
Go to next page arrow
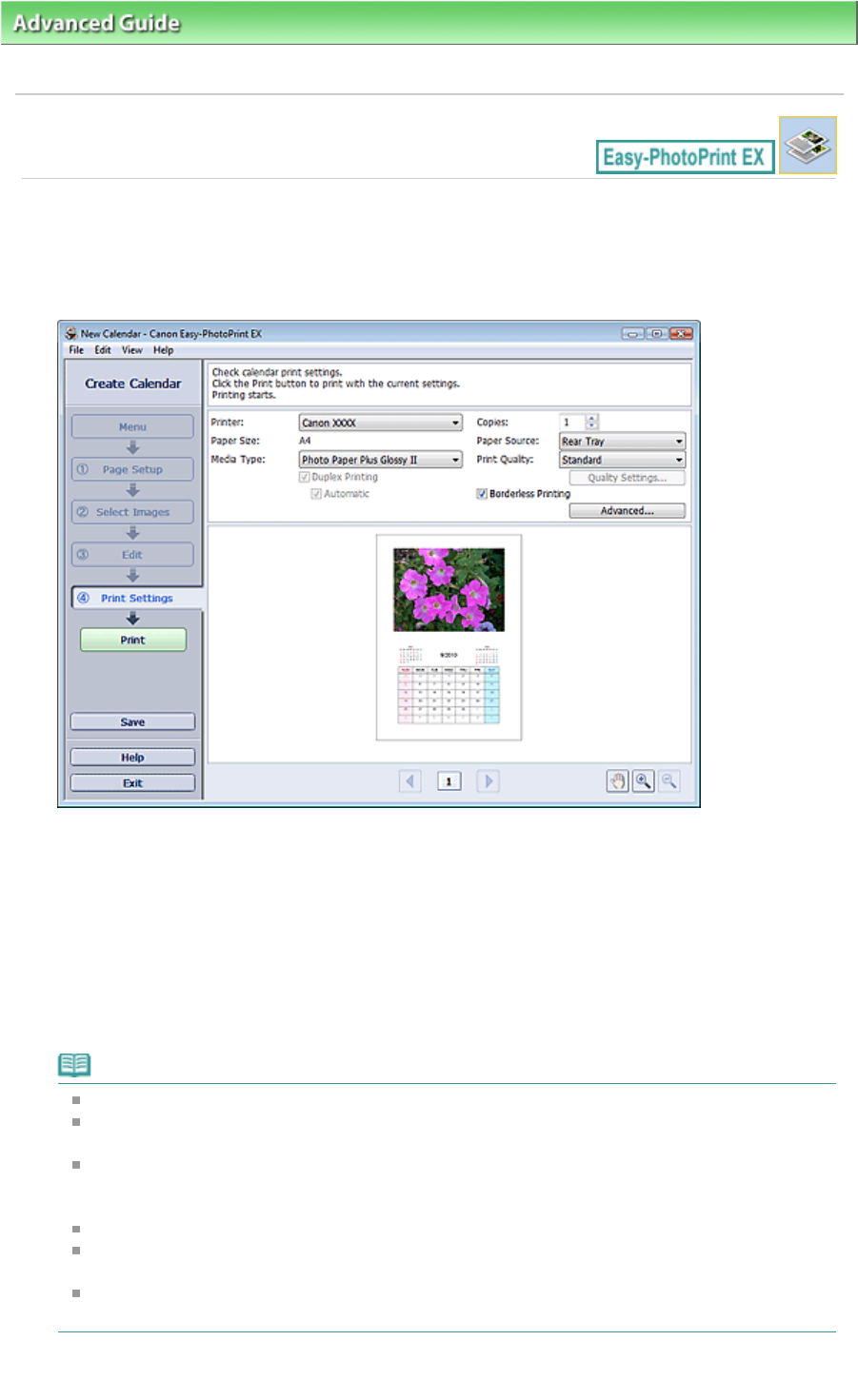pyautogui.click(x=488, y=781)
